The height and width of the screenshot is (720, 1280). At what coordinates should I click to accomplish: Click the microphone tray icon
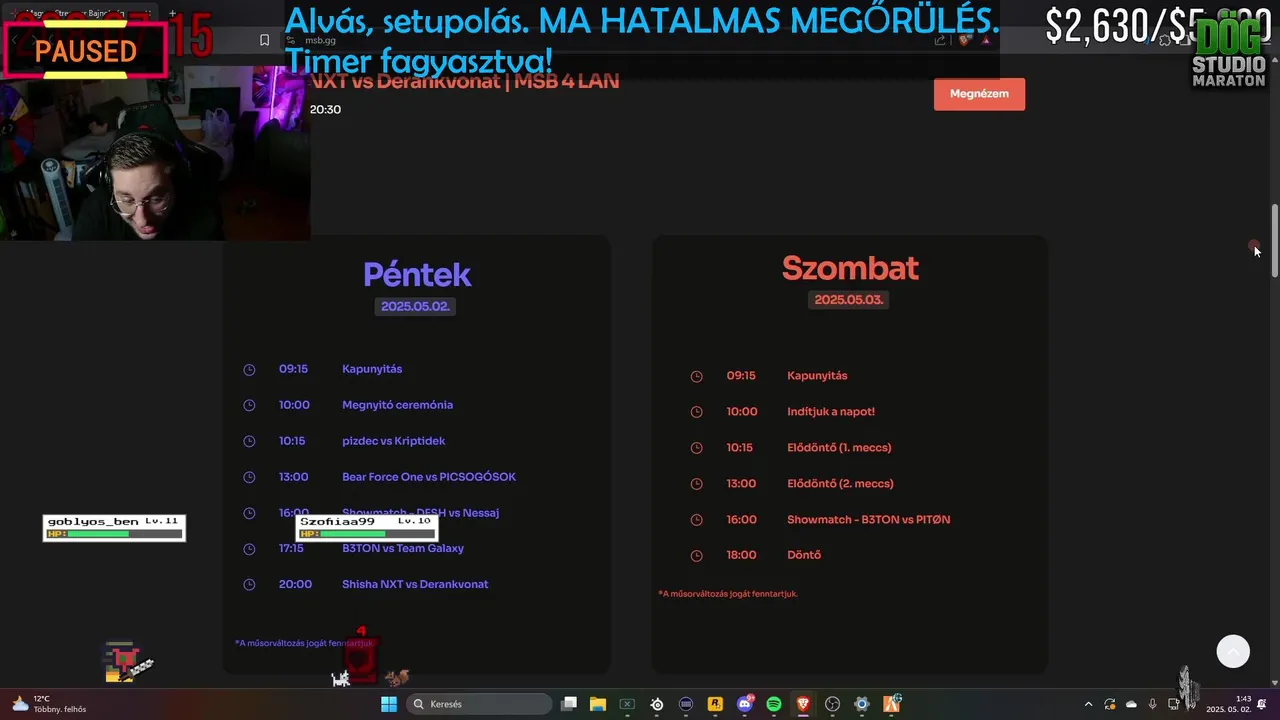coord(1153,704)
